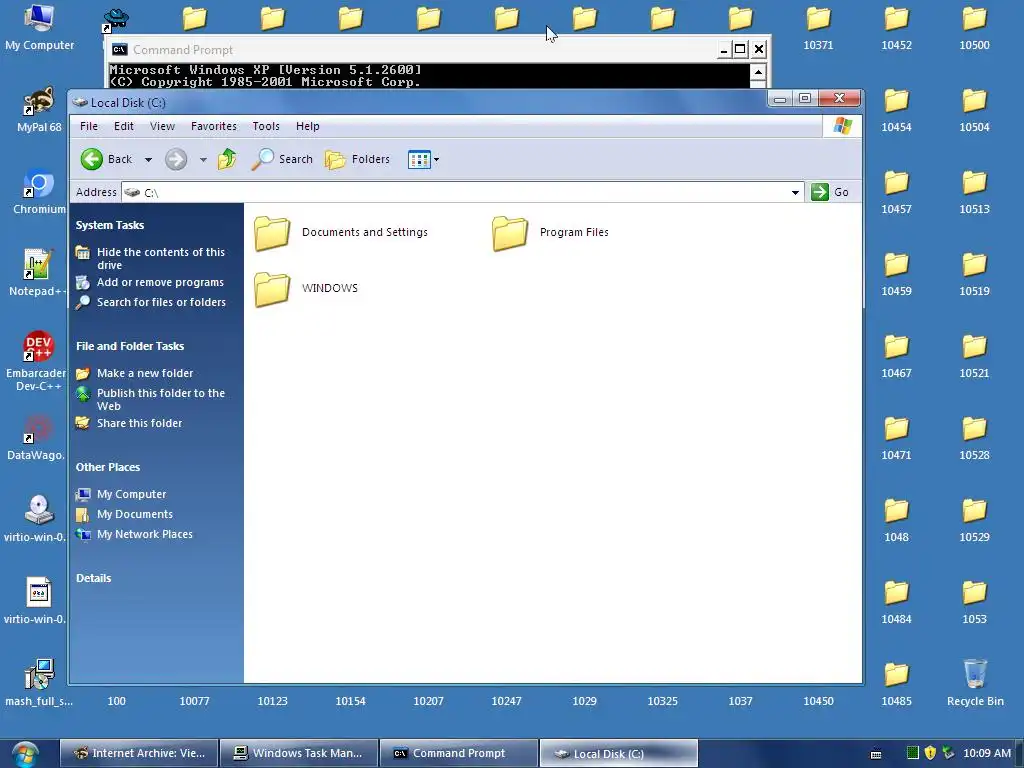This screenshot has height=768, width=1024.
Task: Open the Favorites menu
Action: coord(214,126)
